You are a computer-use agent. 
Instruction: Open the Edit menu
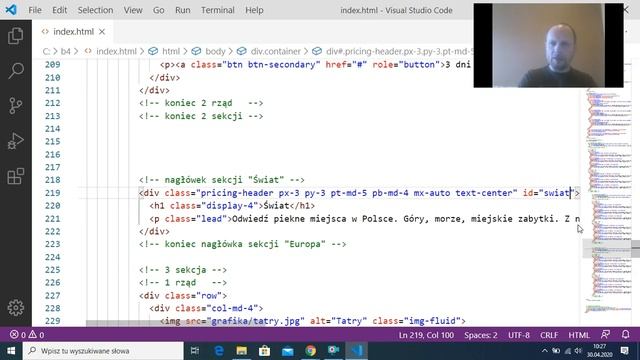(59, 10)
